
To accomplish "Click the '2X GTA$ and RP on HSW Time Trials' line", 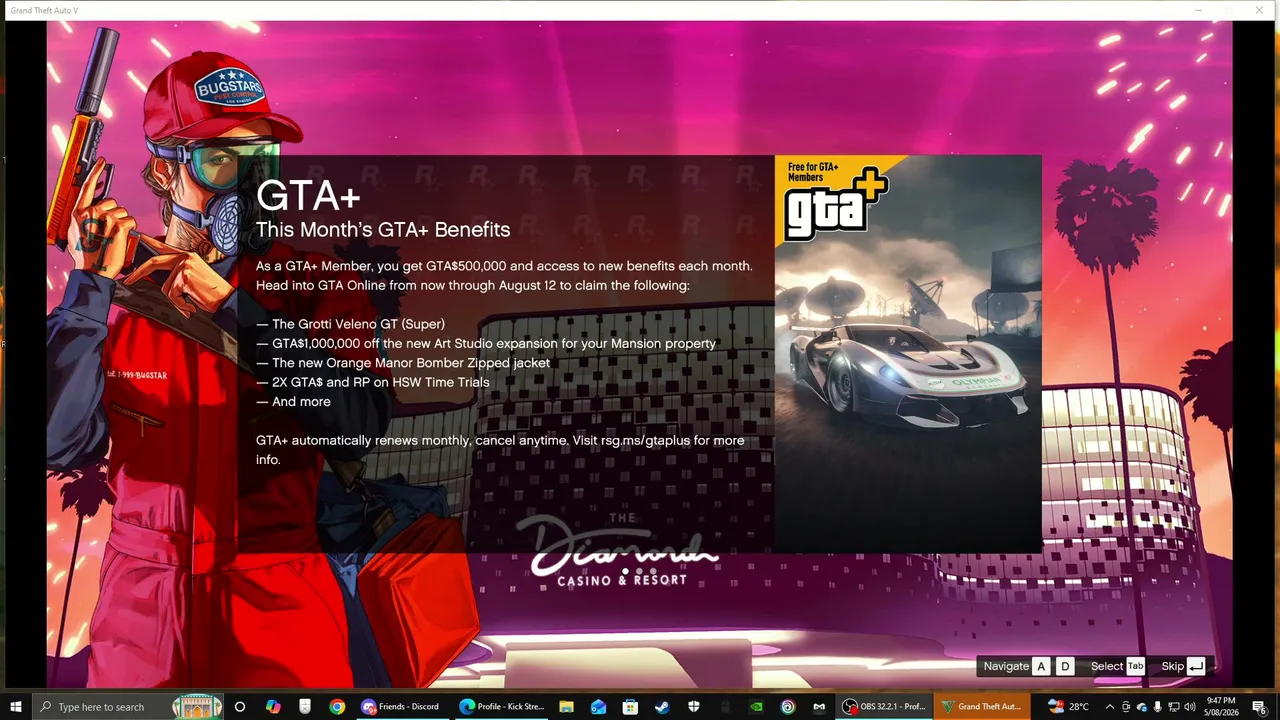I will (x=373, y=382).
